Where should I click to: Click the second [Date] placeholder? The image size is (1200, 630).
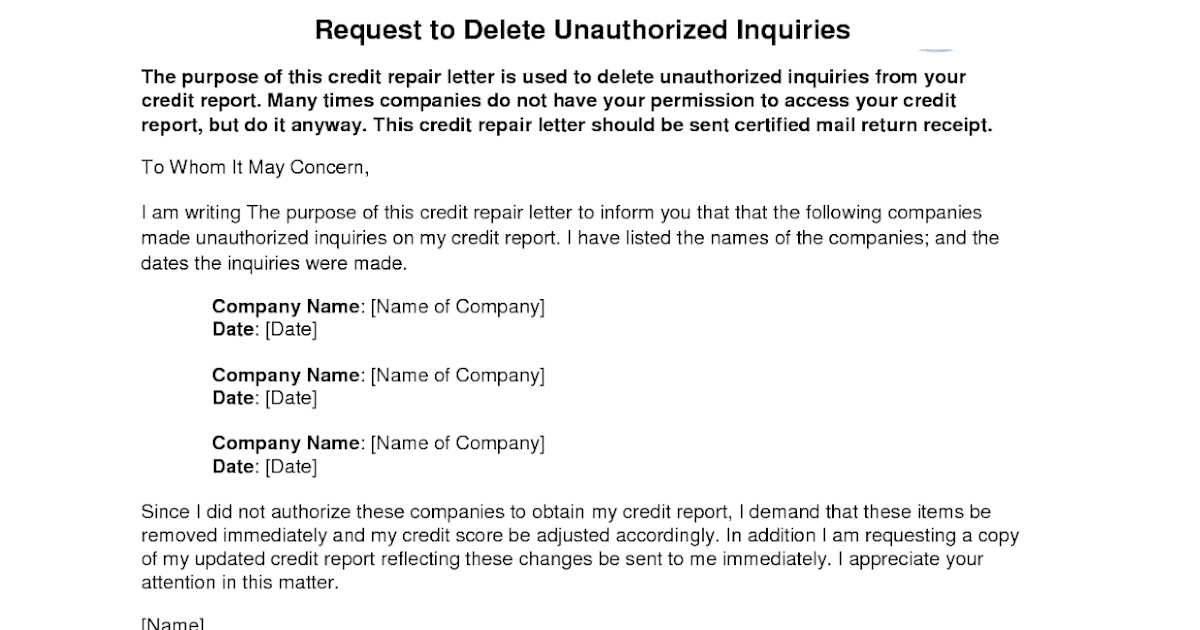[x=291, y=398]
